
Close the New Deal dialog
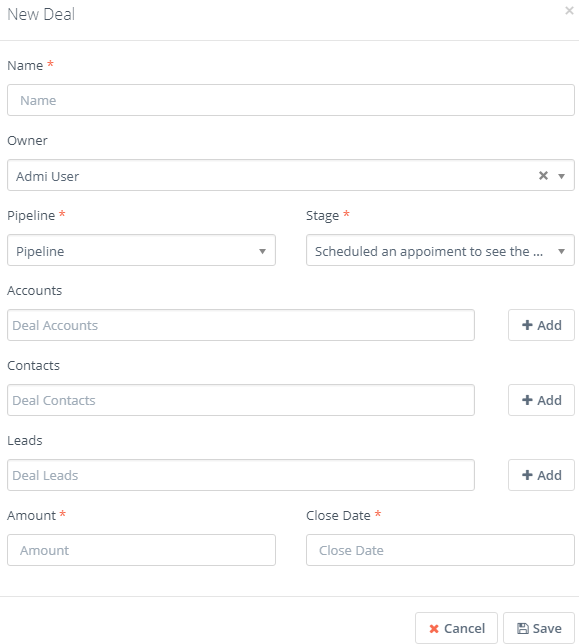[569, 11]
